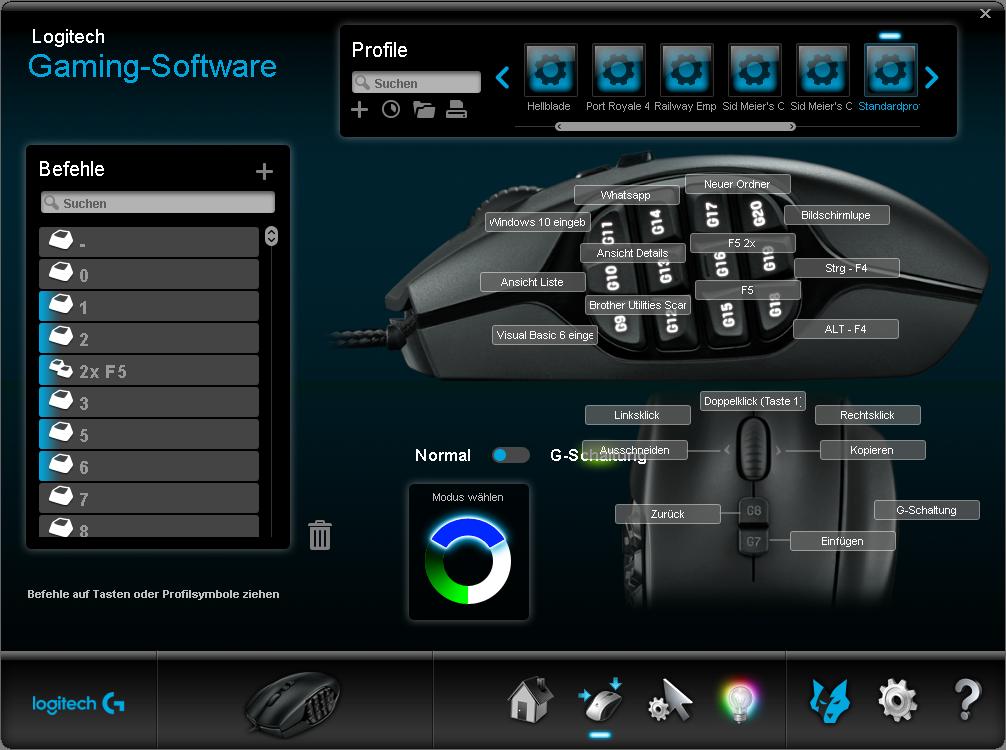Open the ARX Control wolf icon

click(x=830, y=701)
